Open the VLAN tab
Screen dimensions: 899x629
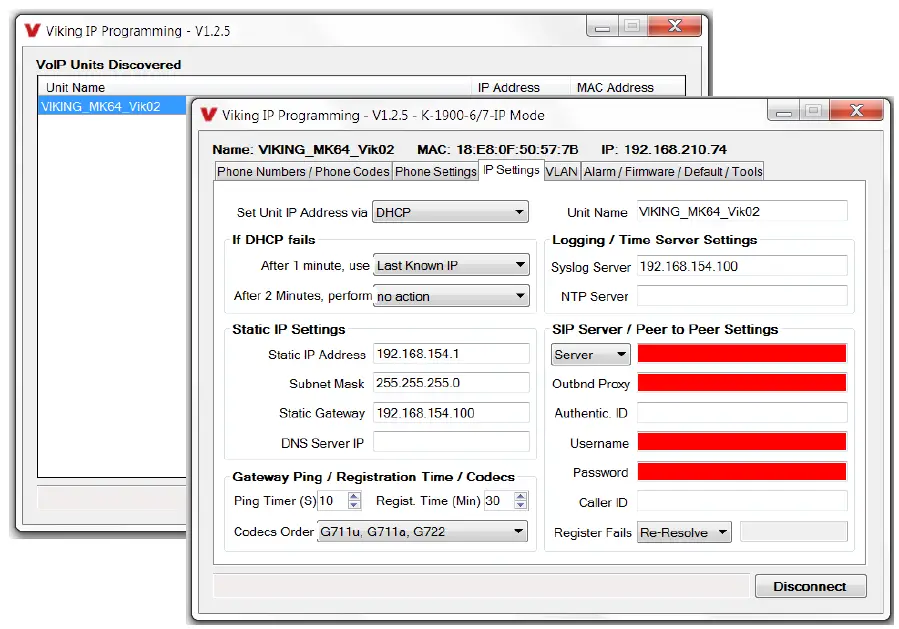tap(561, 171)
